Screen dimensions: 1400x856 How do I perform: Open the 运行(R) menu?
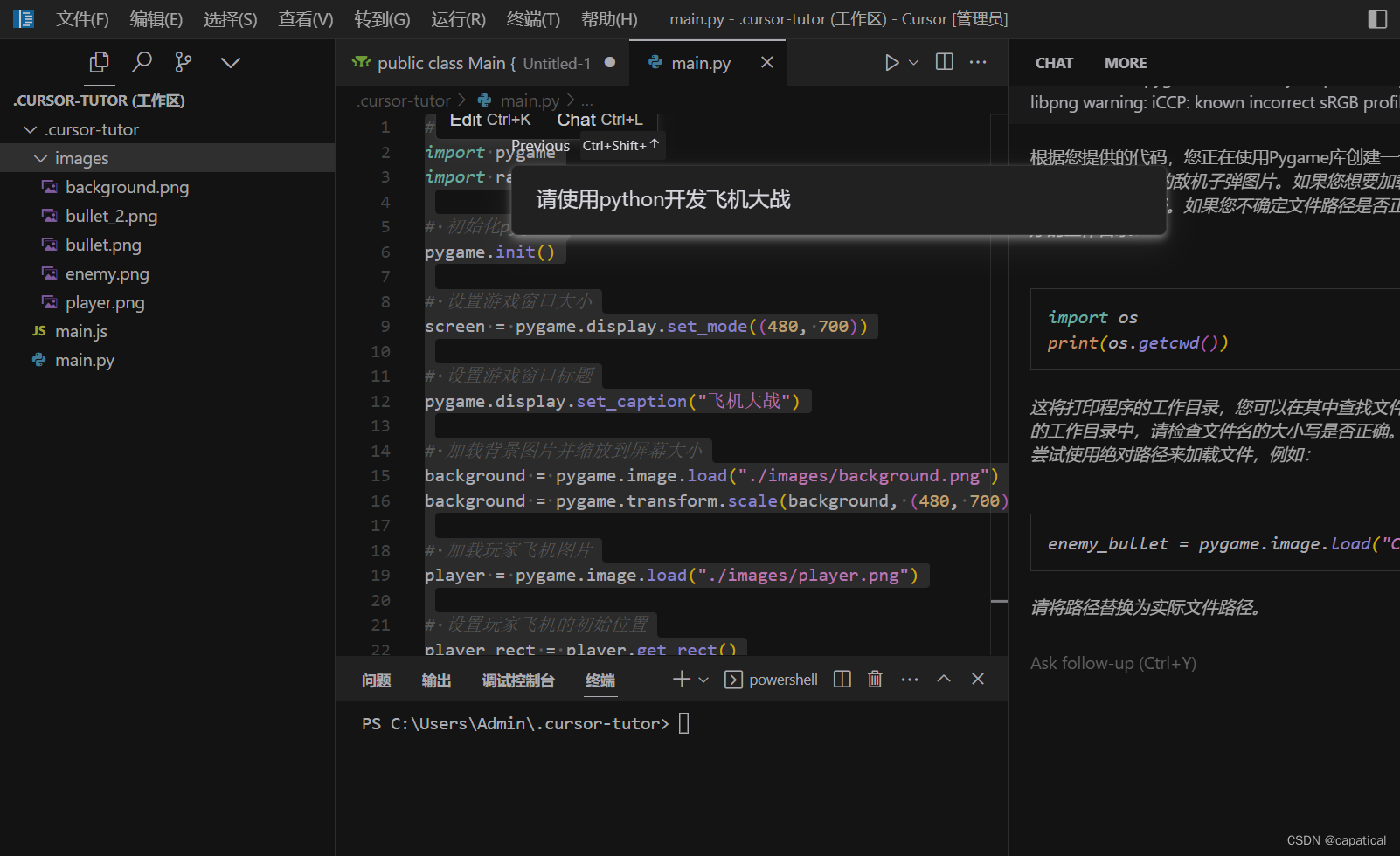click(x=457, y=18)
